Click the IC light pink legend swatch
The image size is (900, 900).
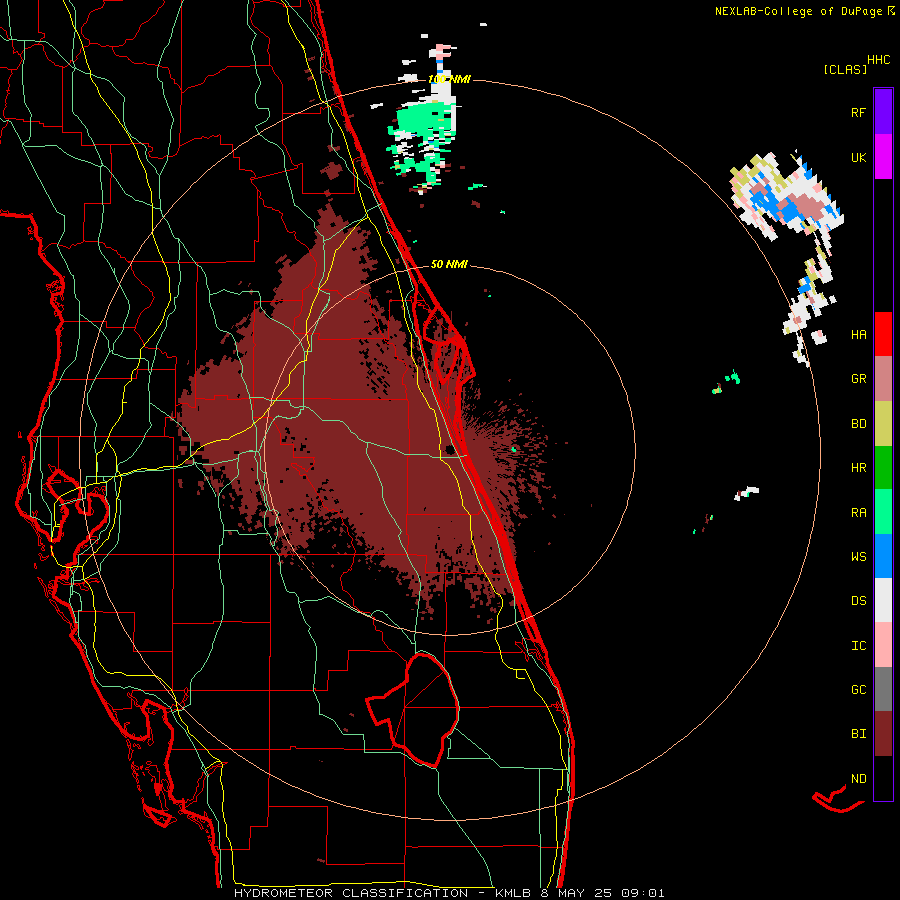click(883, 645)
